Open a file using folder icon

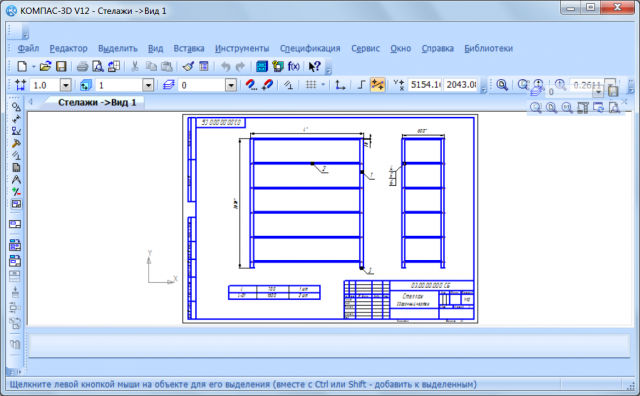(x=45, y=66)
